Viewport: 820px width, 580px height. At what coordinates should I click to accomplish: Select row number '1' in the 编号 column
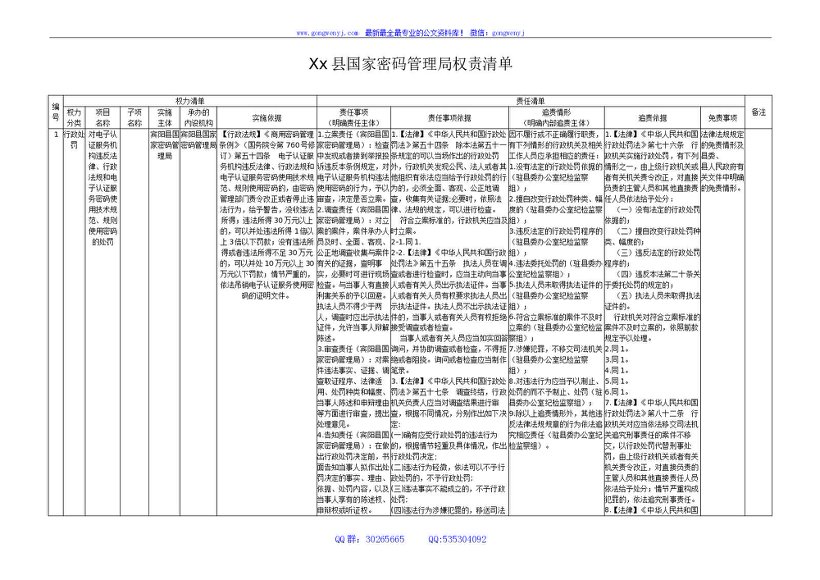(x=56, y=134)
